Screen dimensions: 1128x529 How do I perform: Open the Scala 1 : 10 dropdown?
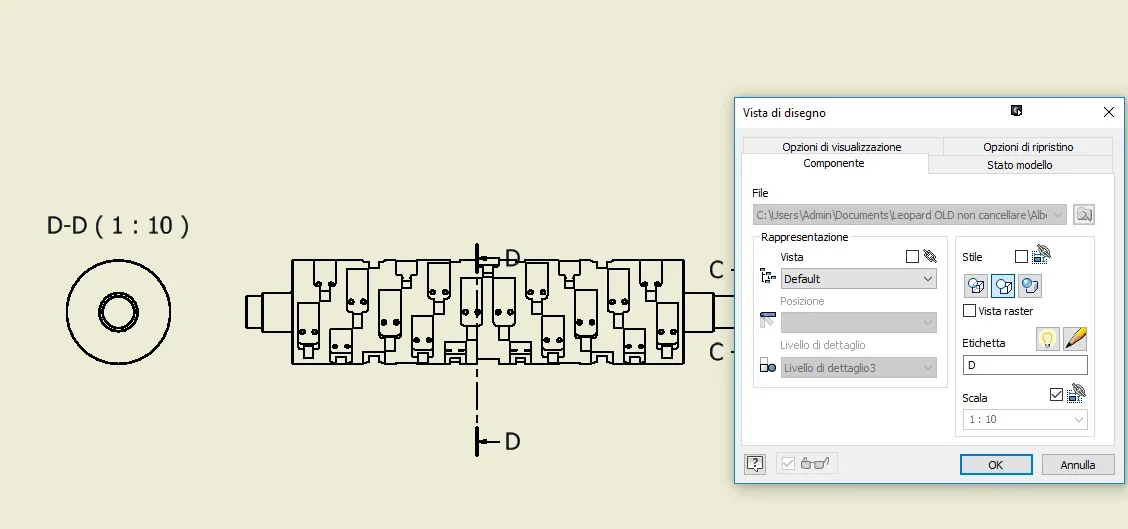point(1024,419)
